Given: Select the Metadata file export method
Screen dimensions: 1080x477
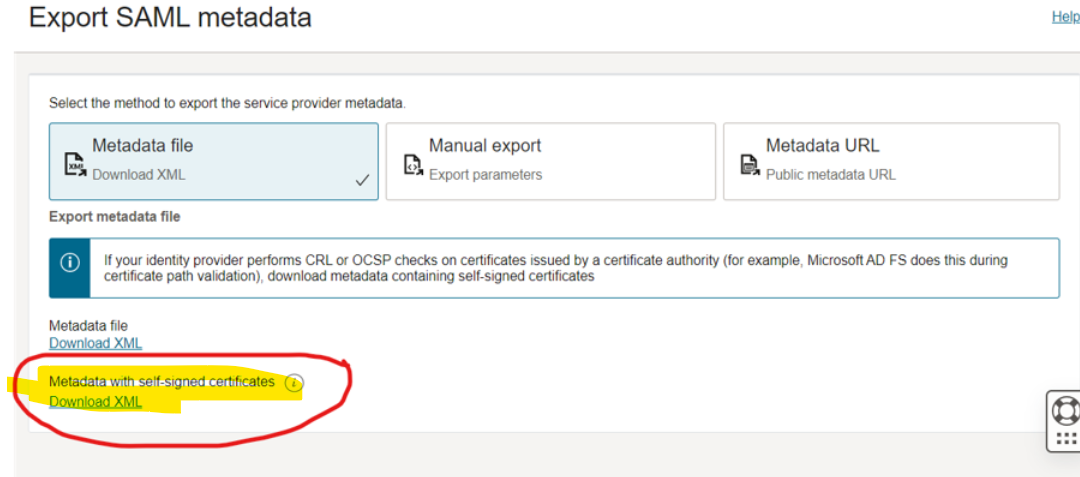Looking at the screenshot, I should click(213, 160).
